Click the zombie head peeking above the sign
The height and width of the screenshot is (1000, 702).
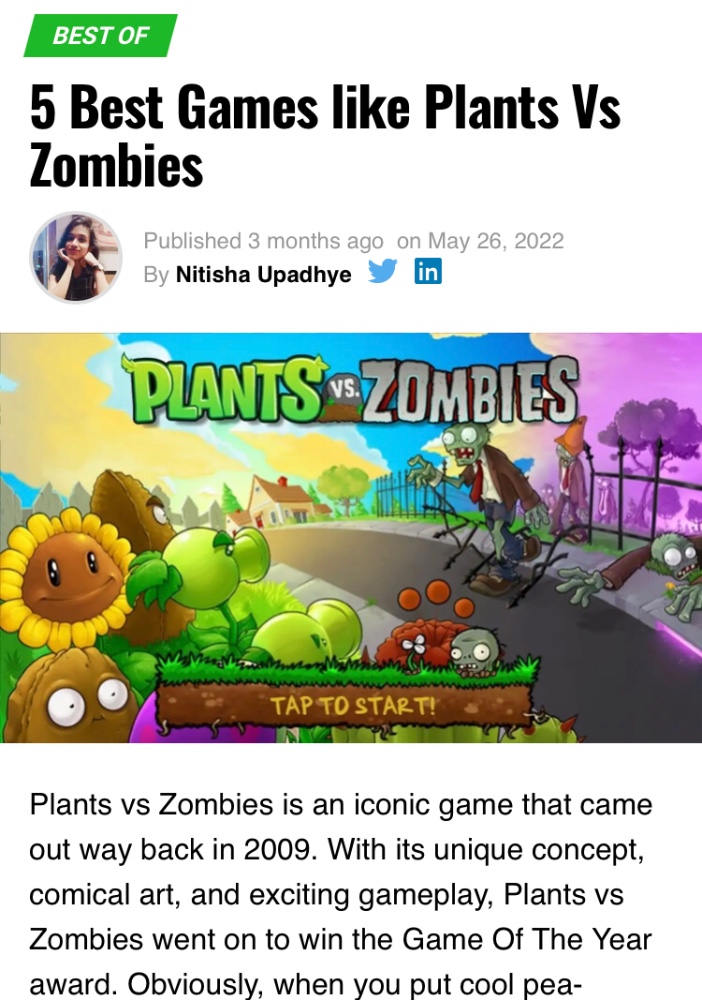point(475,651)
